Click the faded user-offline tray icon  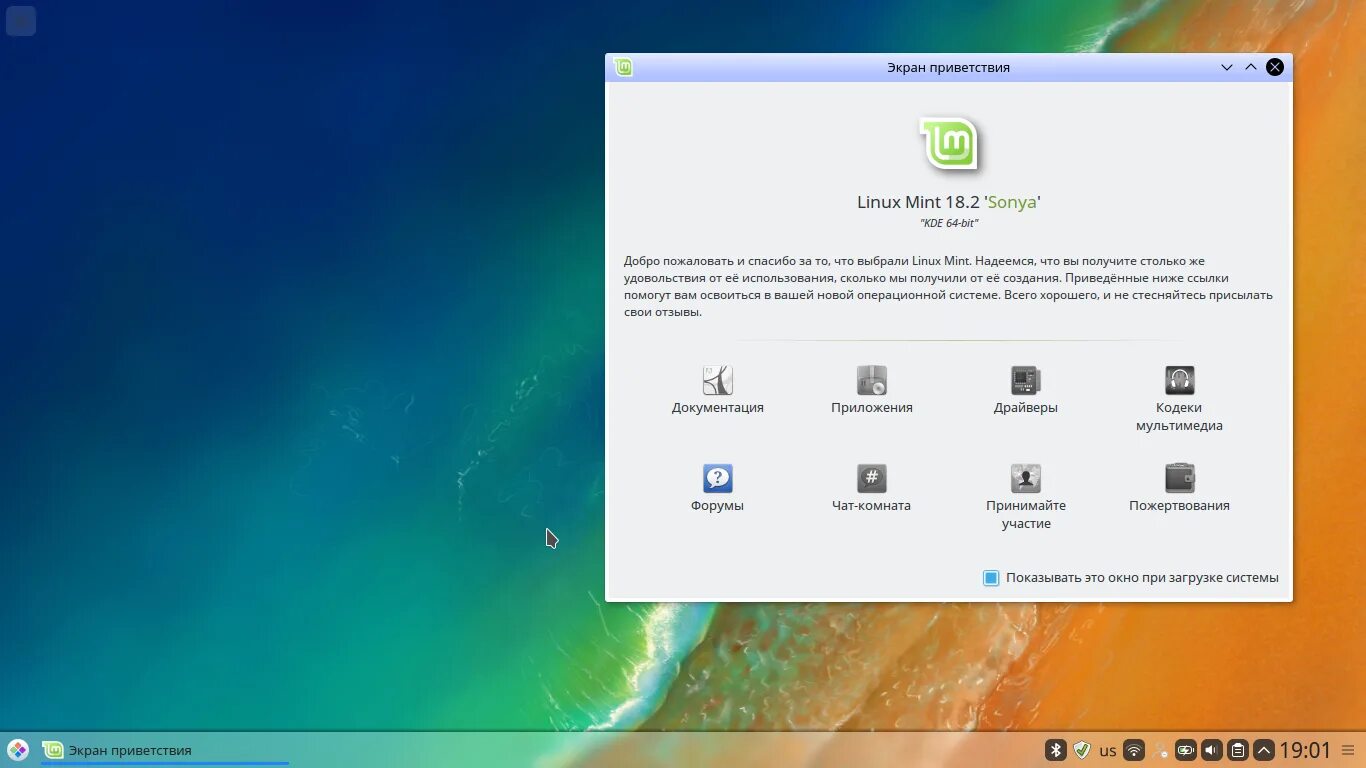pos(1160,750)
